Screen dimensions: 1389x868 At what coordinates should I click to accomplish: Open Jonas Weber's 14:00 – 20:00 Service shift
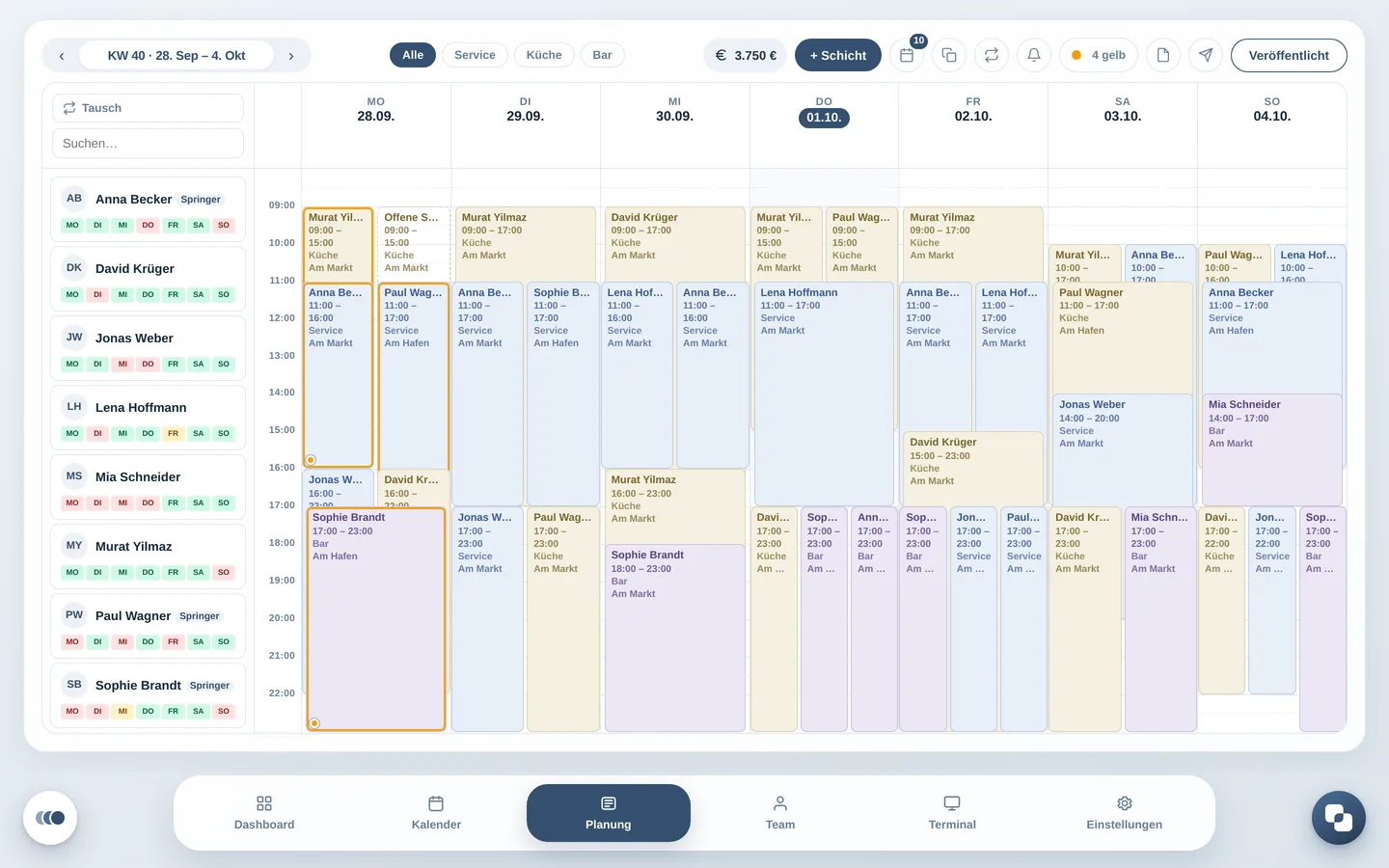(1123, 449)
